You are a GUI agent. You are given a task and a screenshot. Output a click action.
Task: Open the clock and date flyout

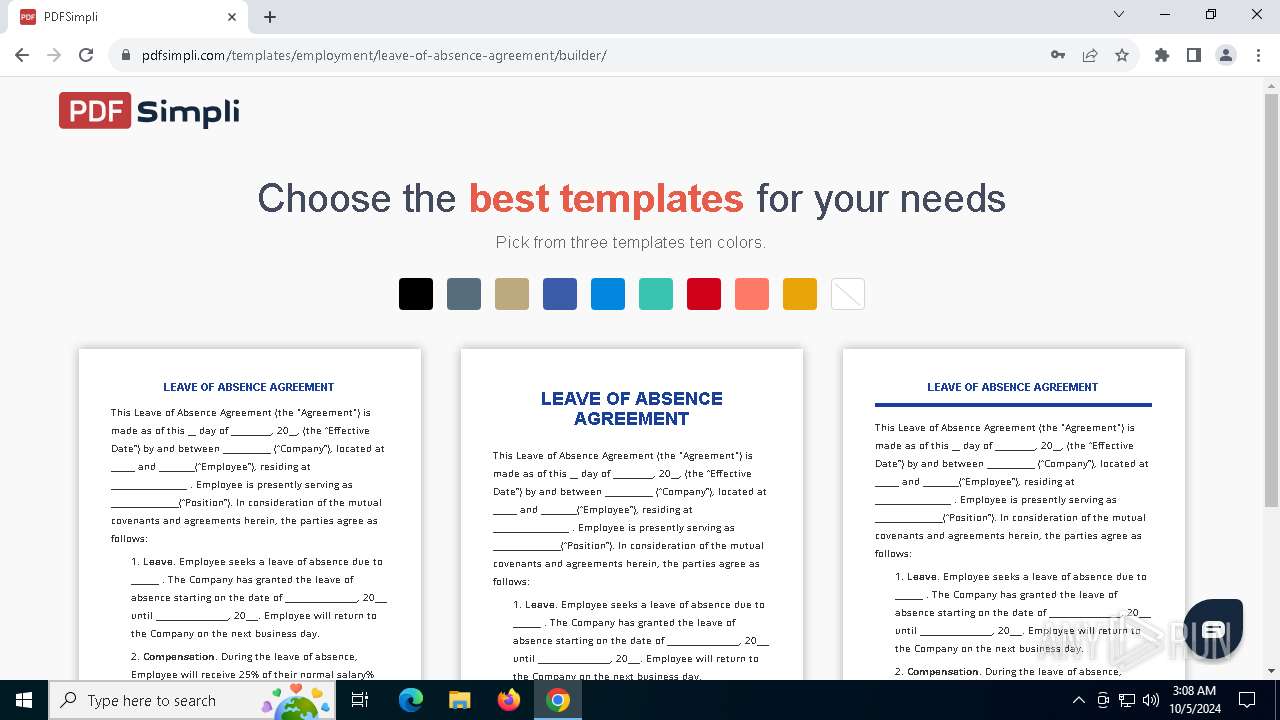coord(1193,700)
